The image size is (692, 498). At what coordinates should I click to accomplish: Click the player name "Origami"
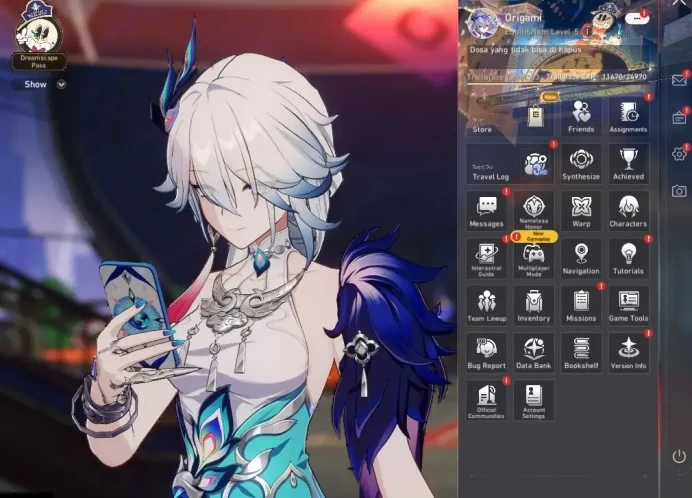point(523,18)
